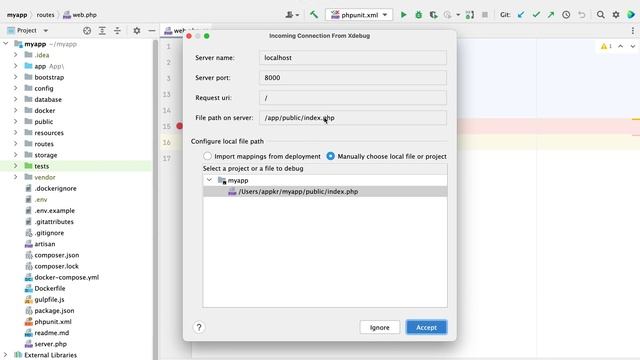Open Project panel options gear
The image size is (640, 360).
point(137,31)
